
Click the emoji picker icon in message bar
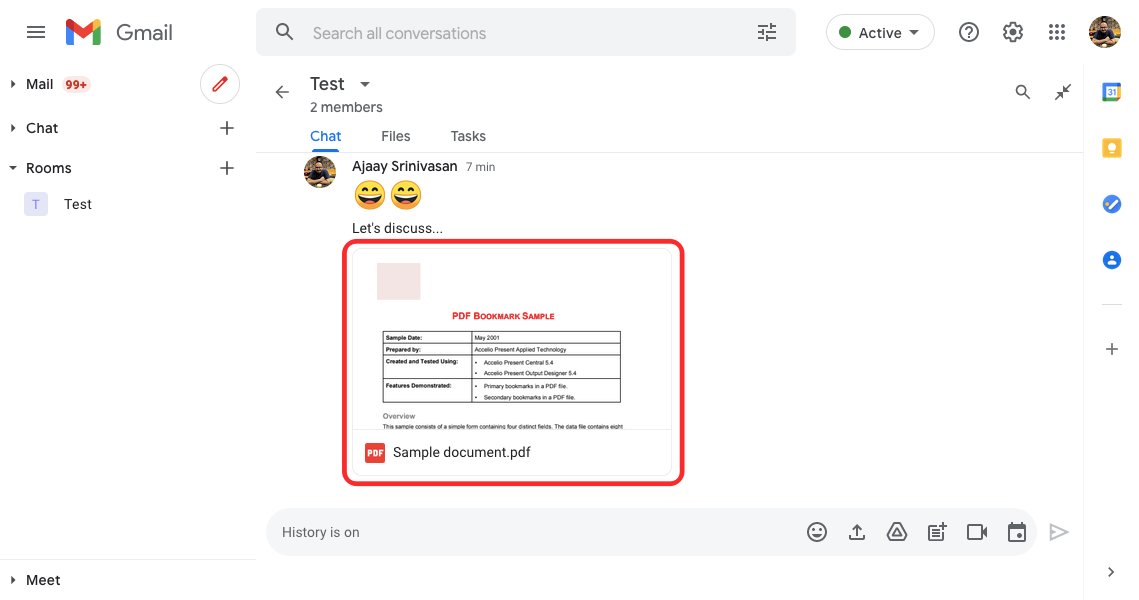pos(817,532)
